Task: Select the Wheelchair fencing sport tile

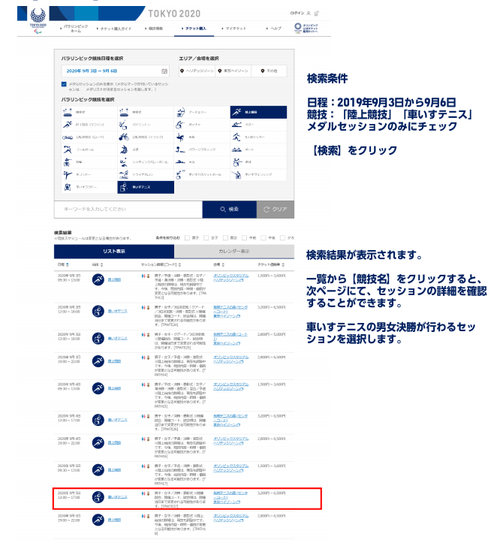Action: [x=258, y=175]
